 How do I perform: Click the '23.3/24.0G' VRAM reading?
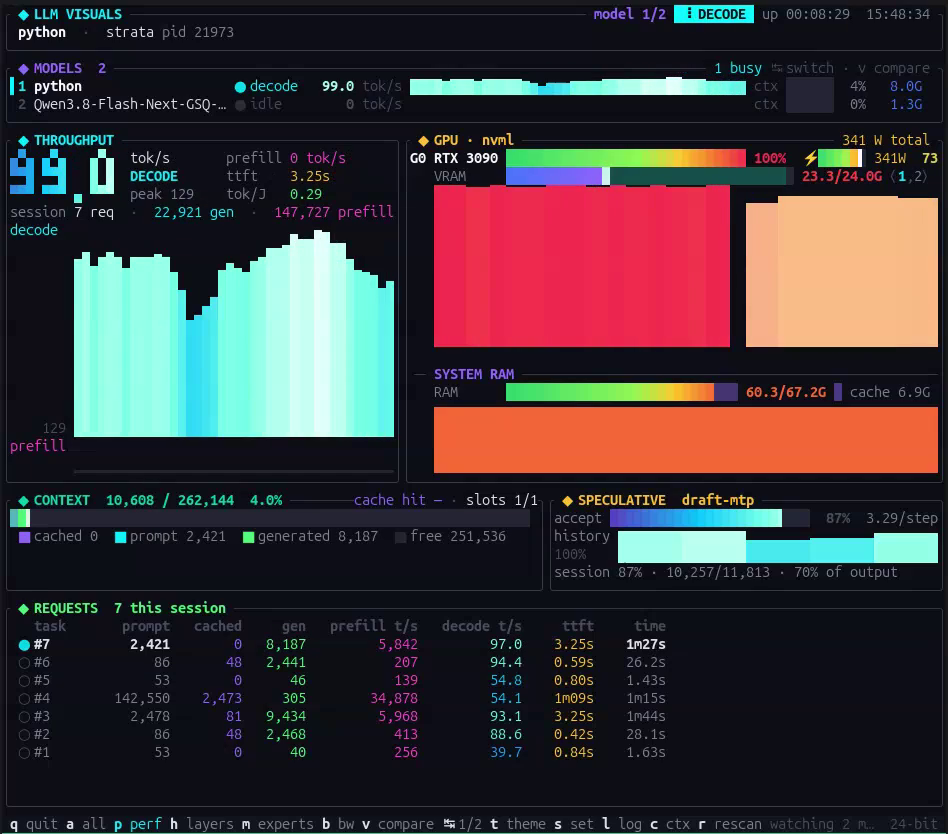coord(842,176)
